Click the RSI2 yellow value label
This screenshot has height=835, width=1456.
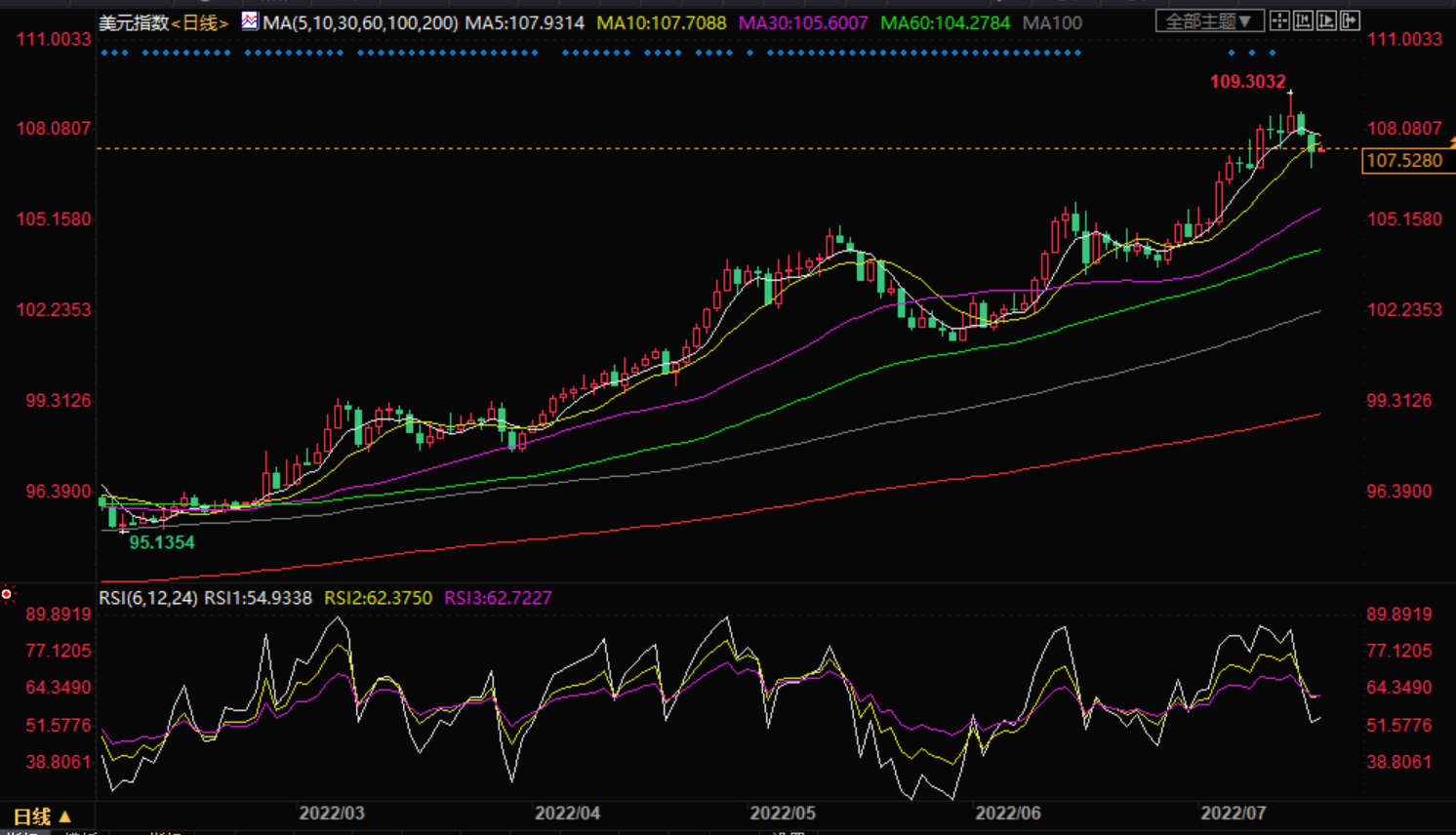(x=378, y=598)
